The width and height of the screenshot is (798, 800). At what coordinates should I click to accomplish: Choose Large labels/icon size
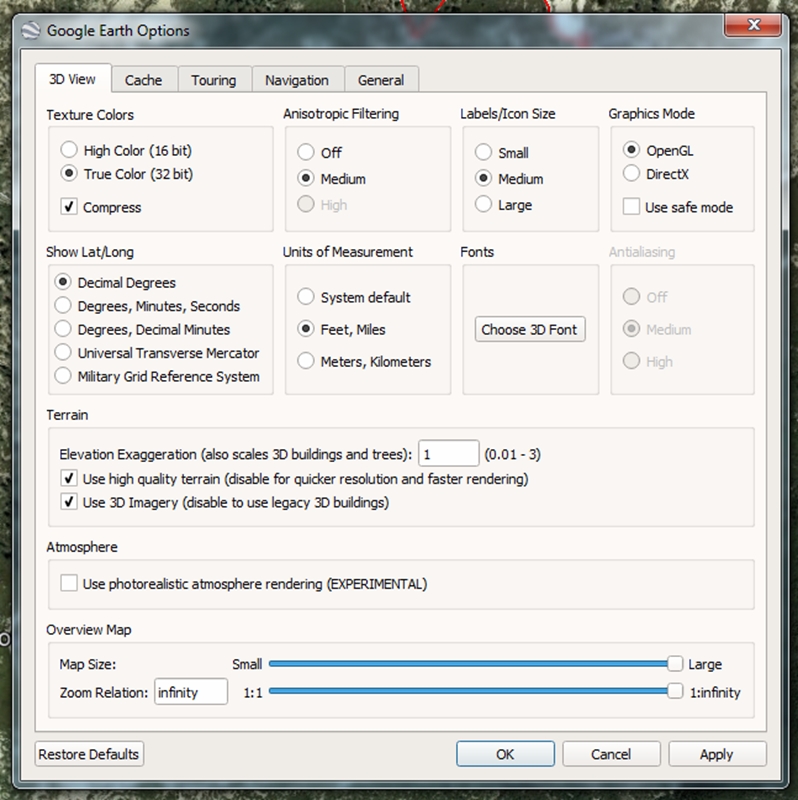point(484,205)
